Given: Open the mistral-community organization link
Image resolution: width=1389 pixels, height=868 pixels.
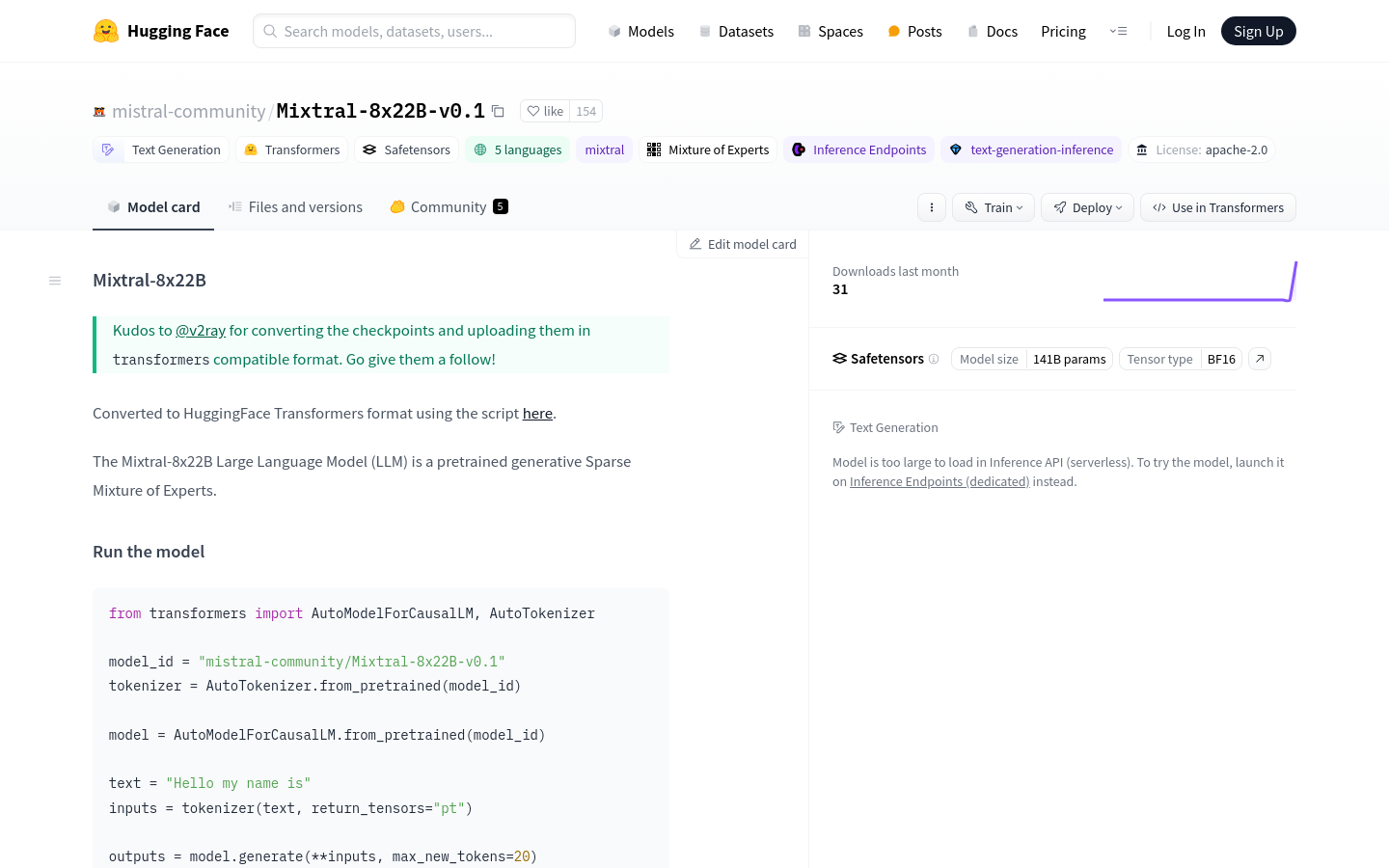Looking at the screenshot, I should [189, 111].
